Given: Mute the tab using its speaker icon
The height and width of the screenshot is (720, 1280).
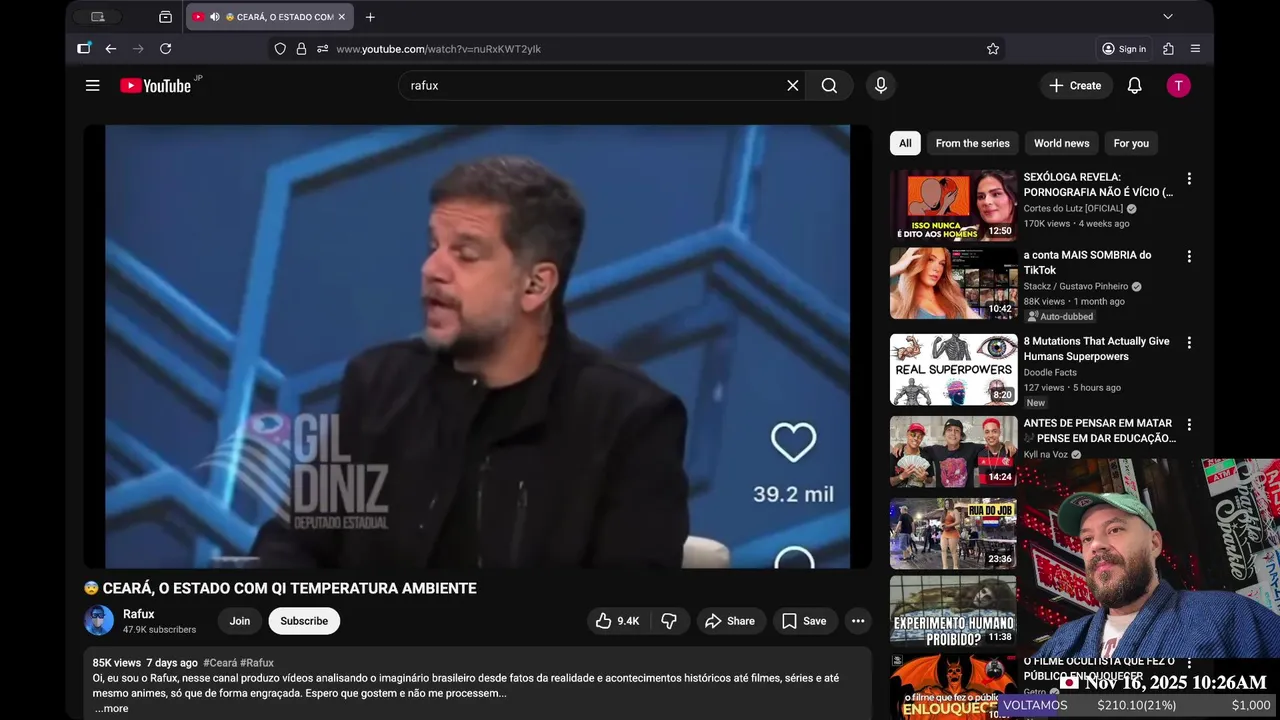Looking at the screenshot, I should [x=214, y=17].
